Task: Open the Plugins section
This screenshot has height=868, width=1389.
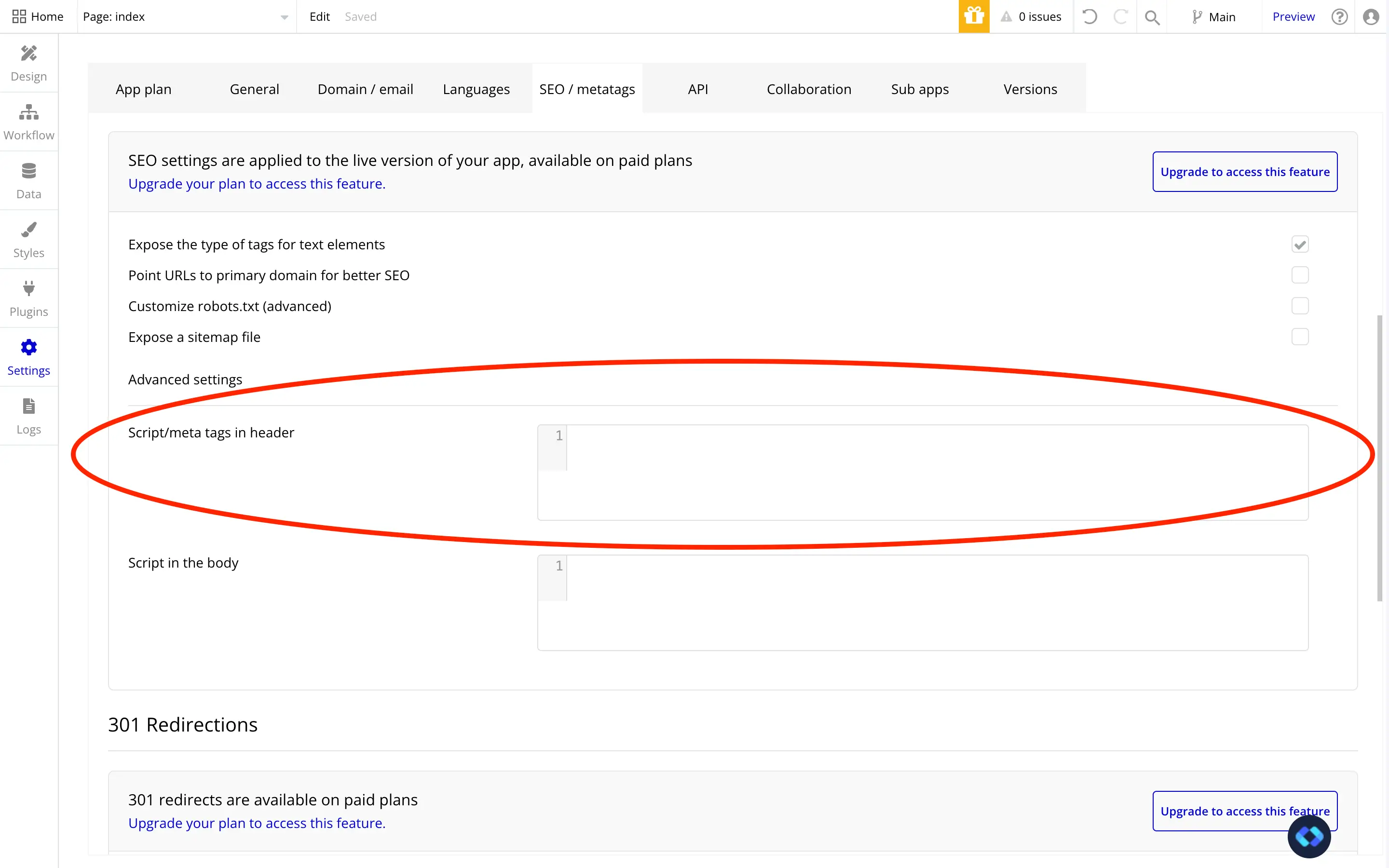Action: coord(29,298)
